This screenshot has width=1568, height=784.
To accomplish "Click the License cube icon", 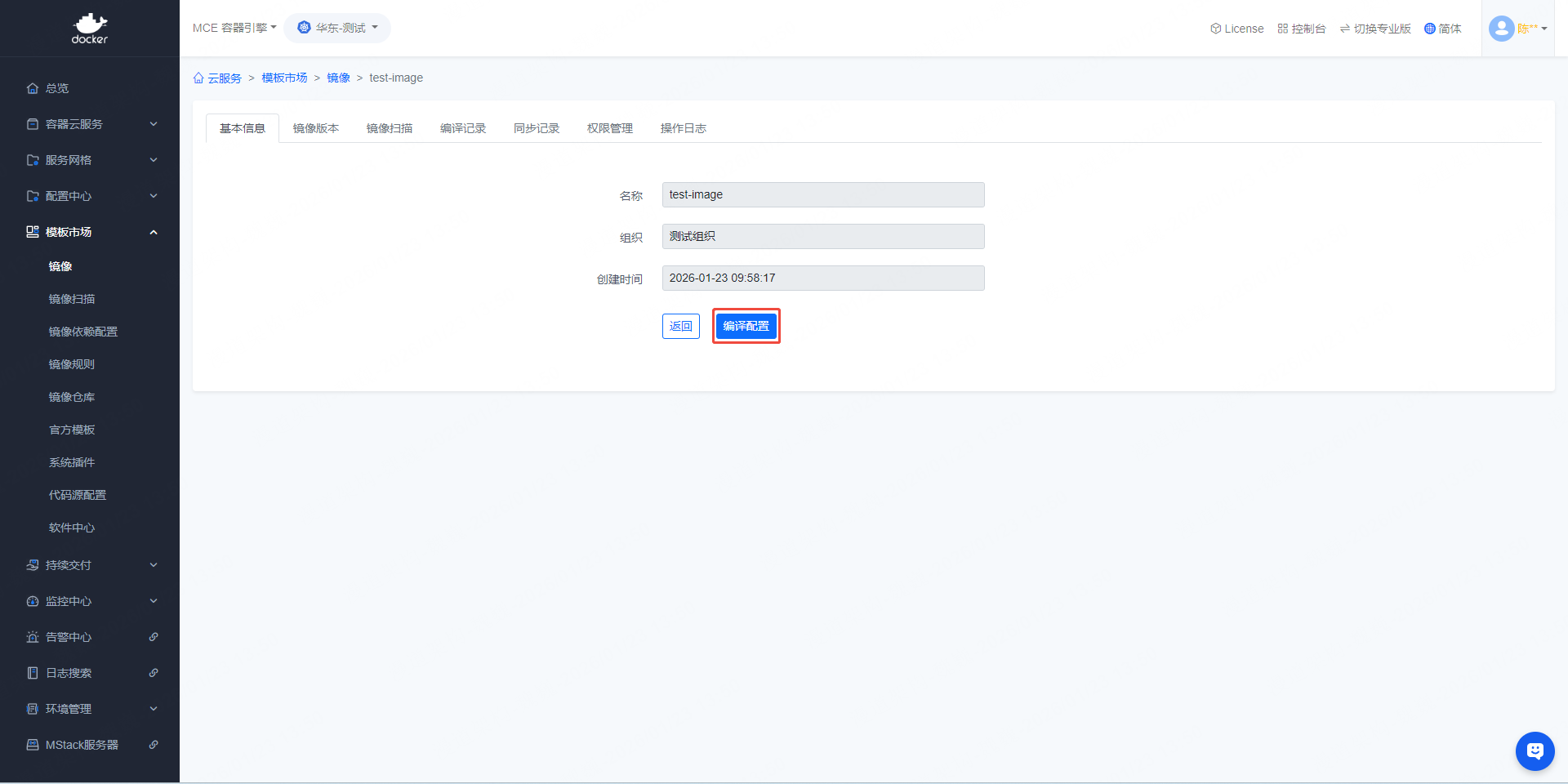I will [x=1215, y=29].
